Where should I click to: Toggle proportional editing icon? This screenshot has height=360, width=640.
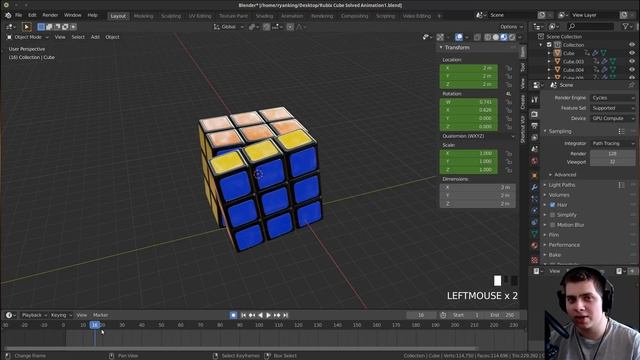(290, 27)
